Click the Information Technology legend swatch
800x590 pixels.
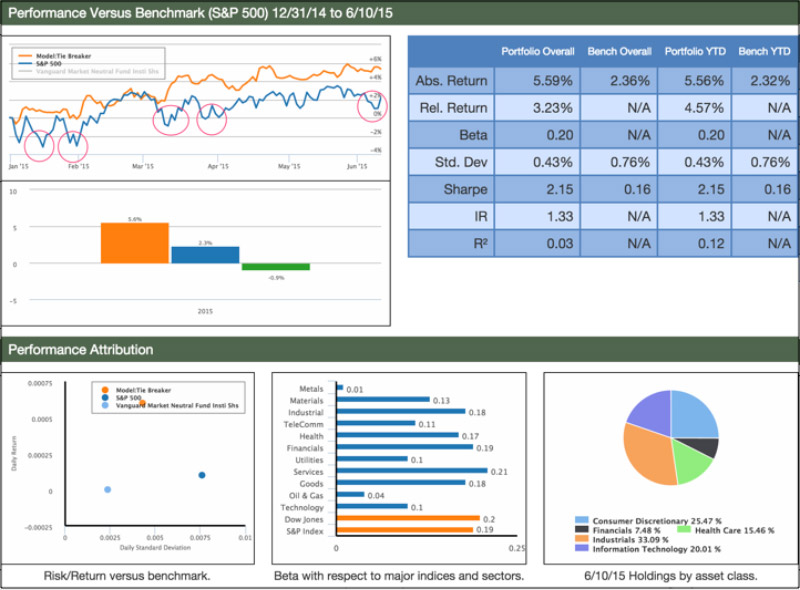583,550
